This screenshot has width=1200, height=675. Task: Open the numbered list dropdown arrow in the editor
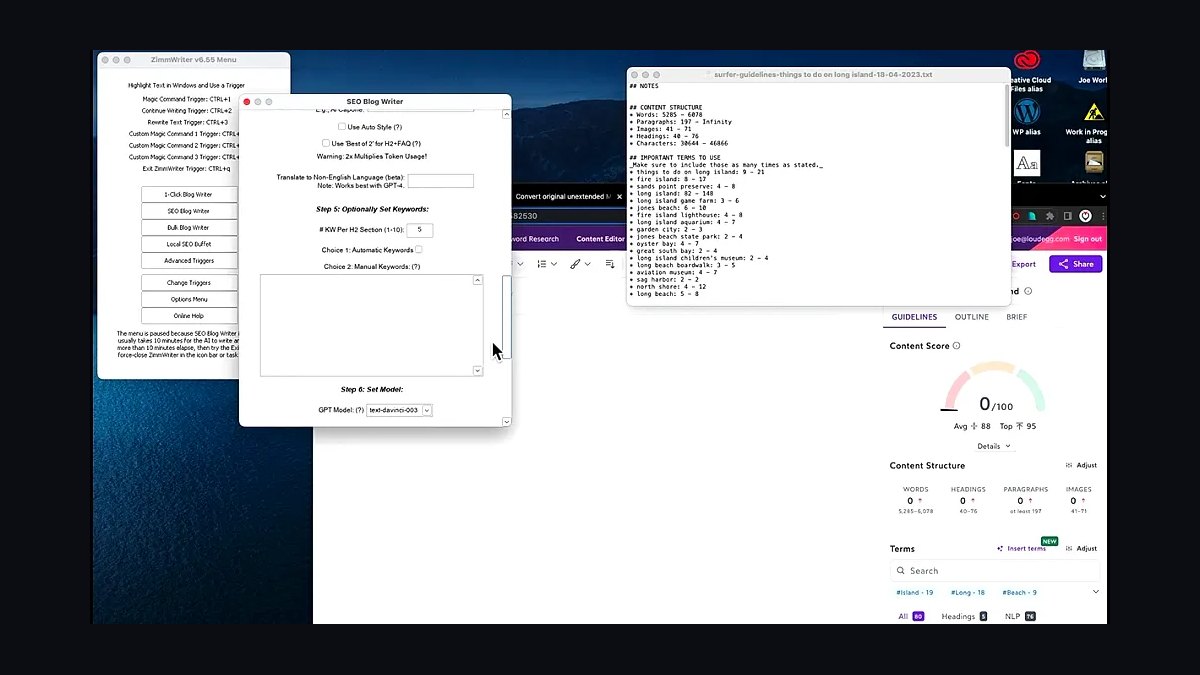click(554, 264)
